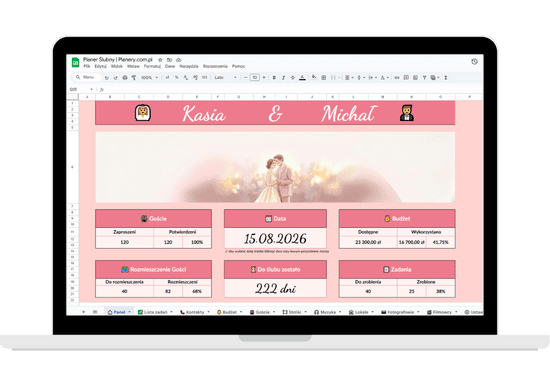Open Panel tab dropdown arrow
Viewport: 550px width, 386px height.
(x=129, y=312)
